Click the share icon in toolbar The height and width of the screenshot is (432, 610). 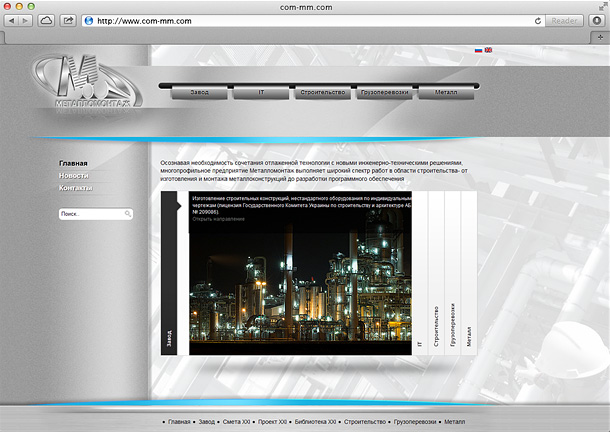point(68,21)
